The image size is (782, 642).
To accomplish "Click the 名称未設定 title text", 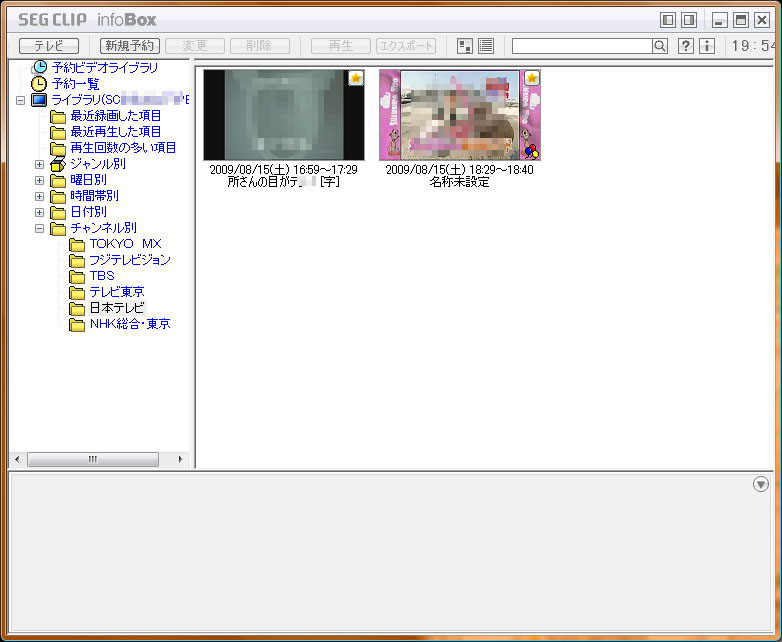I will (x=459, y=182).
